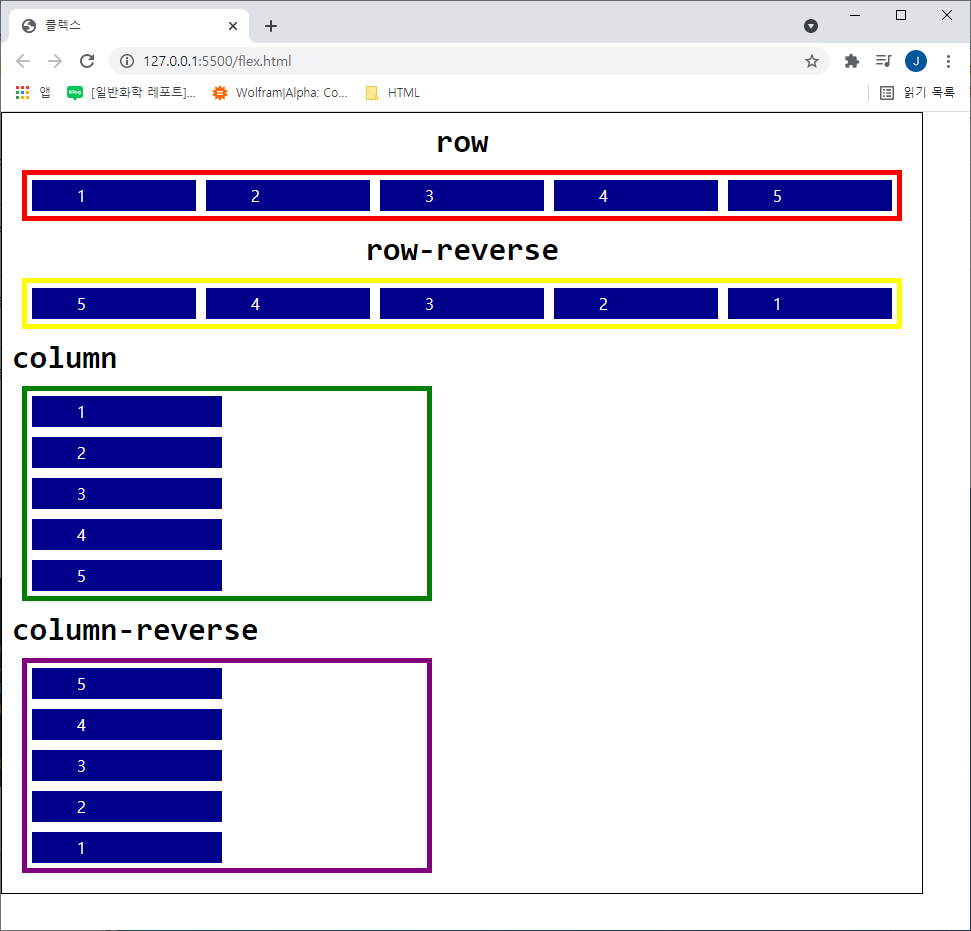The width and height of the screenshot is (971, 931).
Task: Open the media control icon in toolbar
Action: [x=883, y=61]
